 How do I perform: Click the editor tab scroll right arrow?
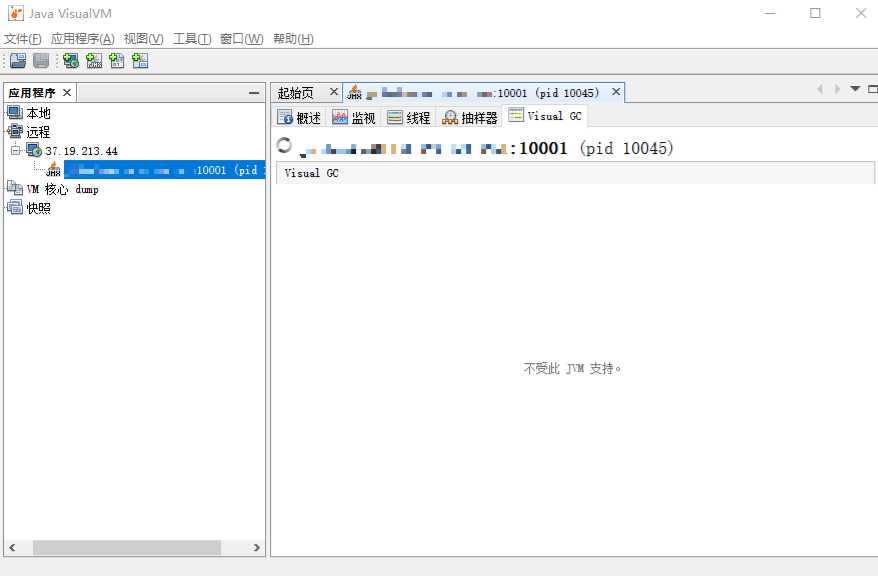click(837, 89)
